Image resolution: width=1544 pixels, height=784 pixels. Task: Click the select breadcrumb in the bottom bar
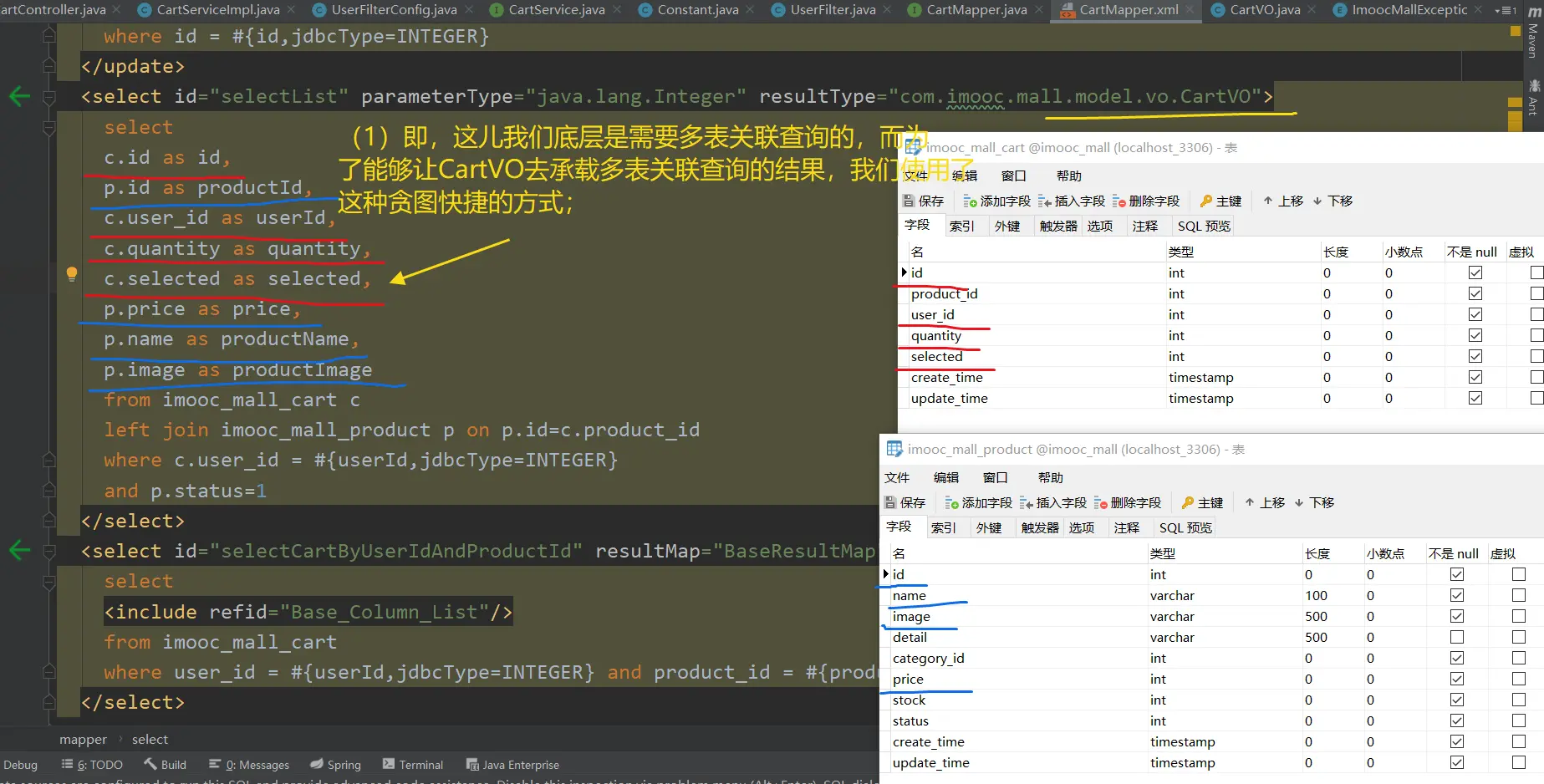[x=150, y=739]
